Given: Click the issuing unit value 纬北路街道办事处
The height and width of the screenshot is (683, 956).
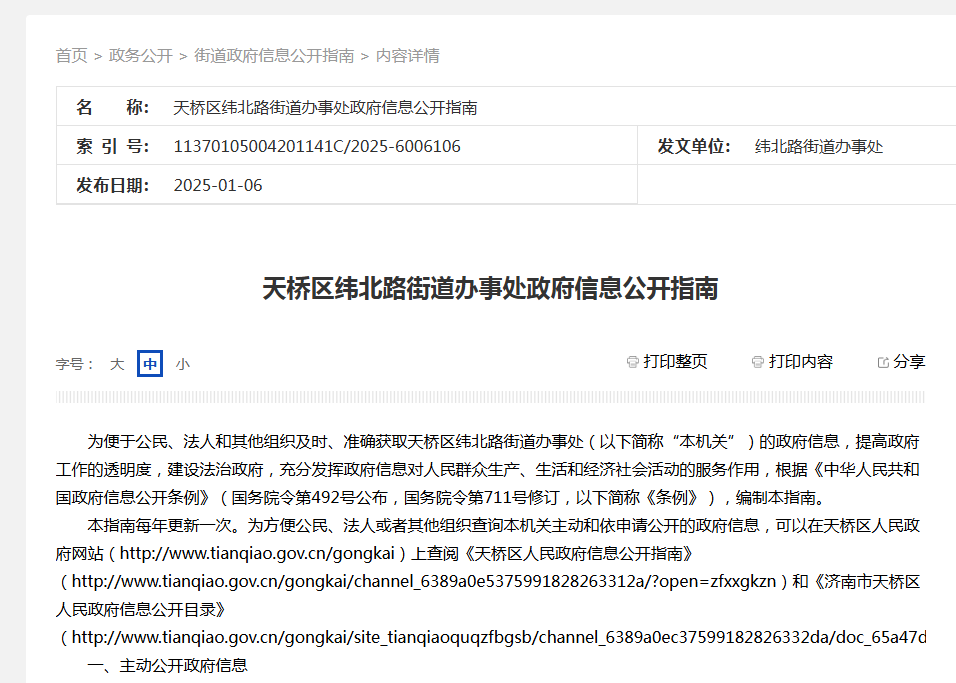Looking at the screenshot, I should coord(819,147).
